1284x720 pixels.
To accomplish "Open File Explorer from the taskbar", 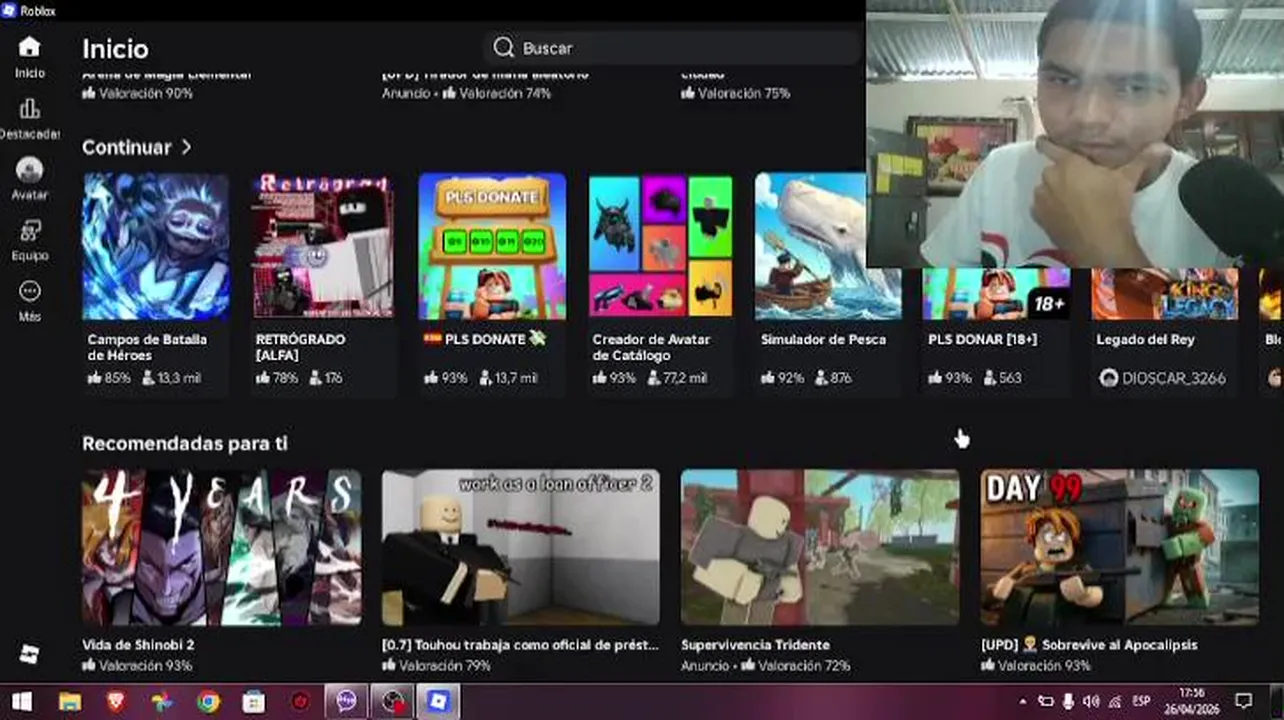I will [69, 702].
